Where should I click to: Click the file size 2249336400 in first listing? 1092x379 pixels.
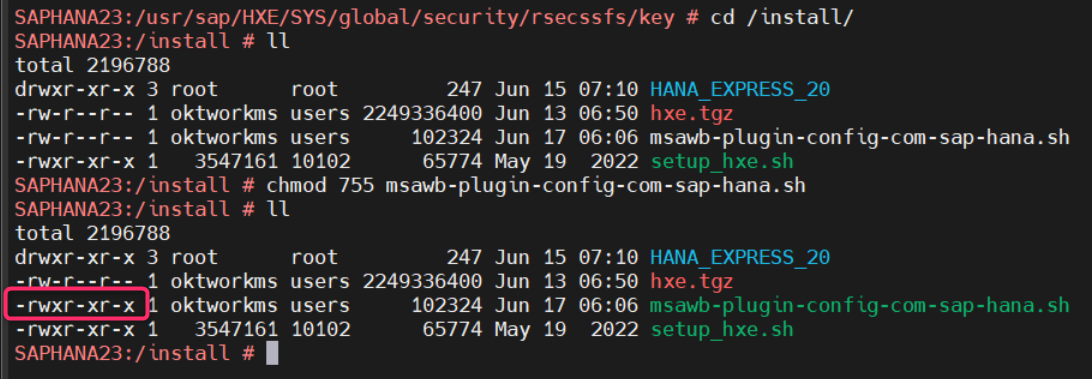click(x=422, y=114)
